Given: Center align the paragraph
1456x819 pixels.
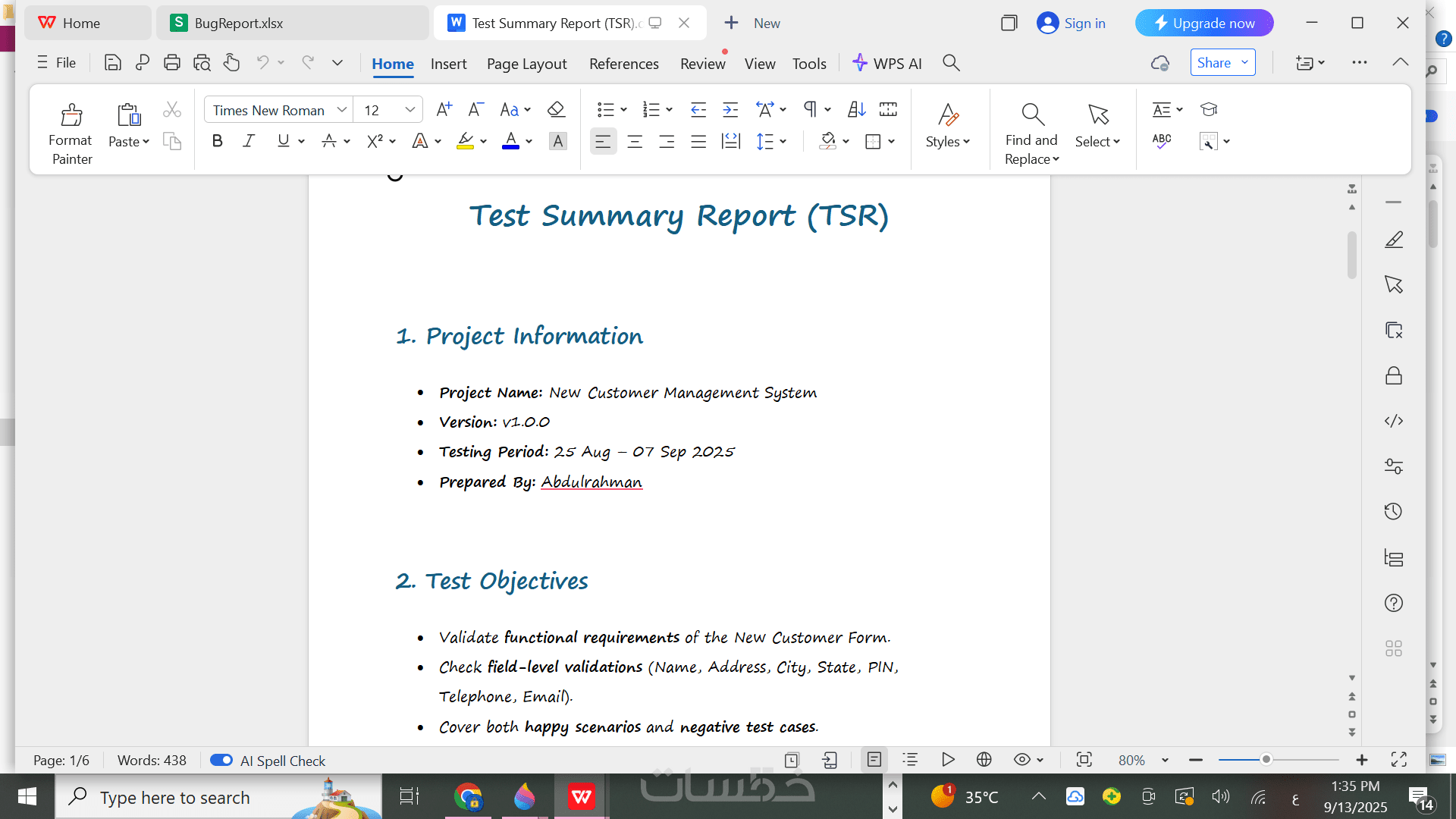Looking at the screenshot, I should point(635,142).
